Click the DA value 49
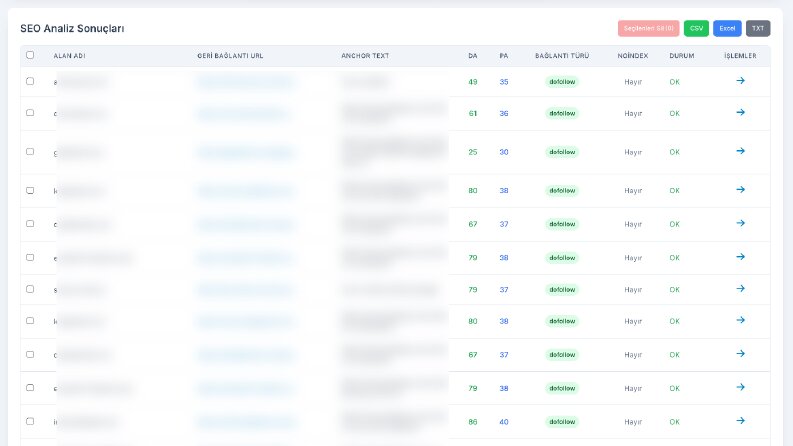Screen dimensions: 793x446 [x=473, y=82]
